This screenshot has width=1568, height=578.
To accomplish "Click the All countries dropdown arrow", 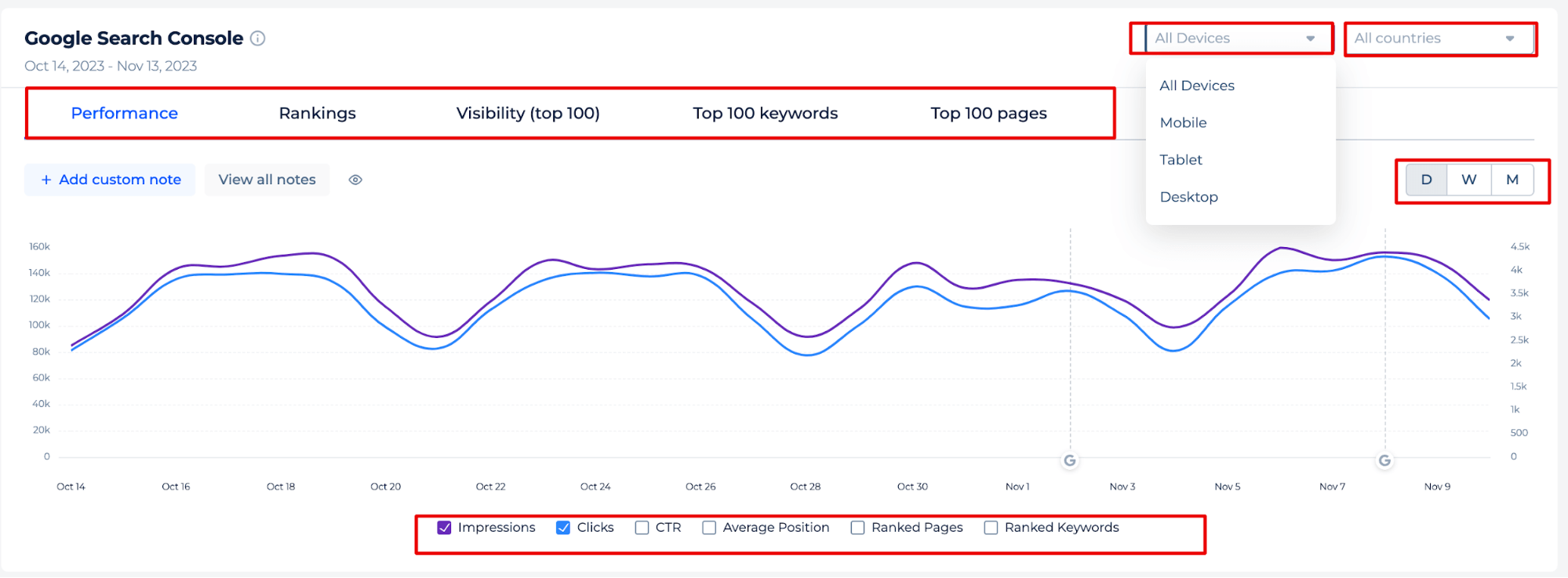I will pos(1509,38).
